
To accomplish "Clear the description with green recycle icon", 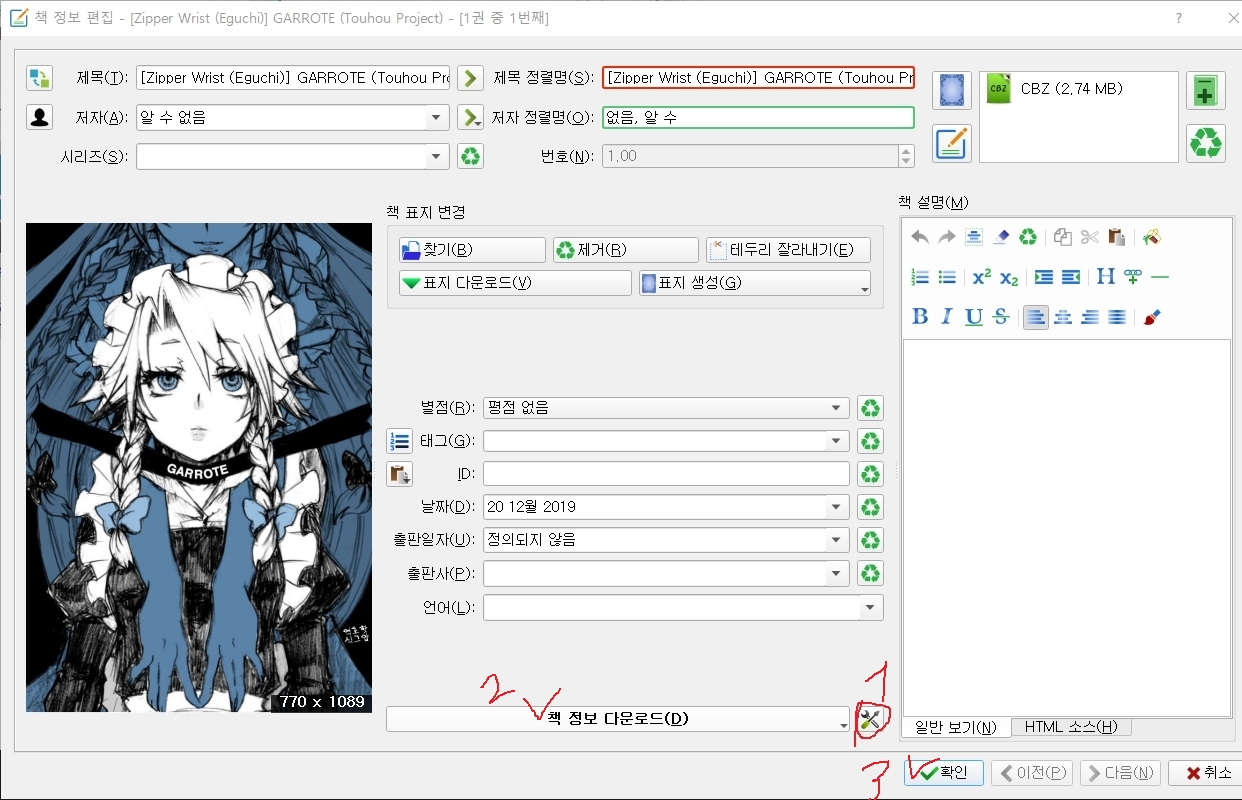I will [1028, 237].
